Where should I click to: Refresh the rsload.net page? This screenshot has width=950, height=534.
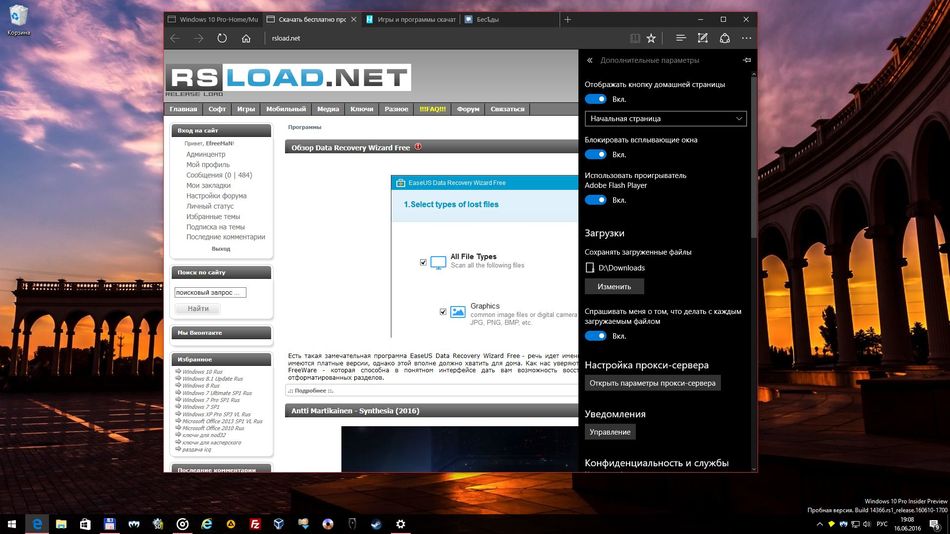(x=222, y=38)
